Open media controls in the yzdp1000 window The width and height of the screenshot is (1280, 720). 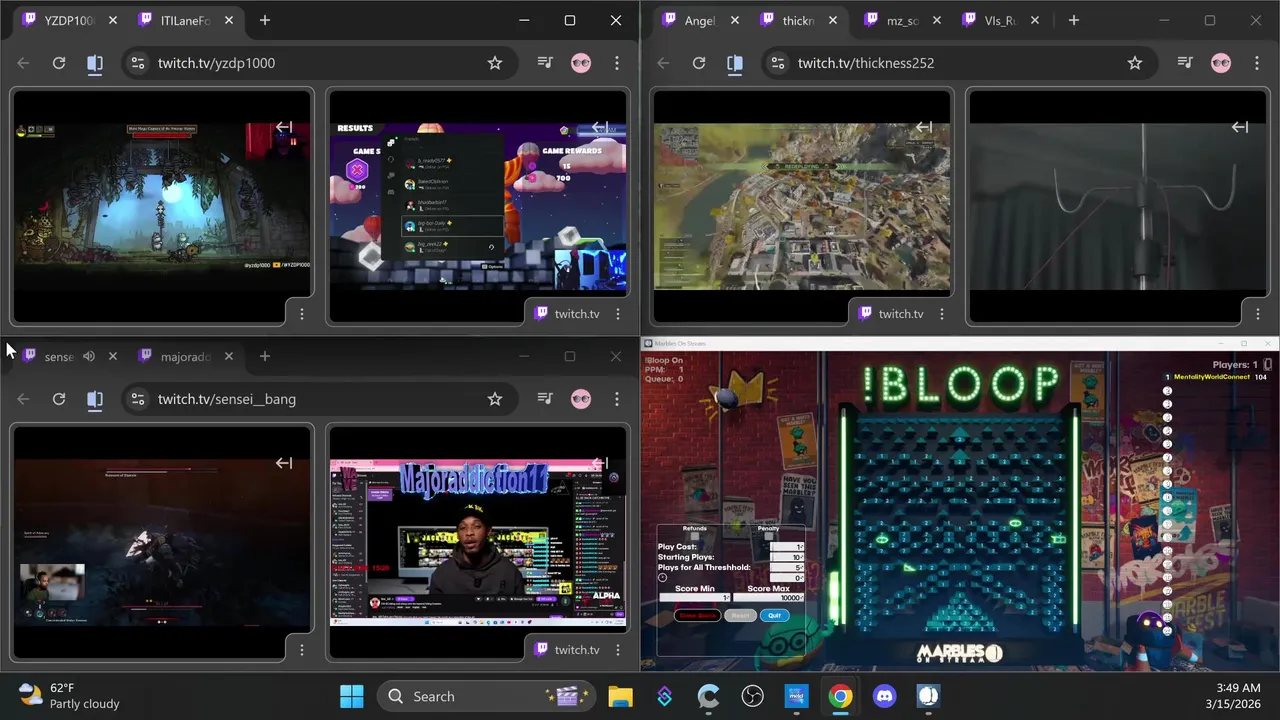pos(545,63)
